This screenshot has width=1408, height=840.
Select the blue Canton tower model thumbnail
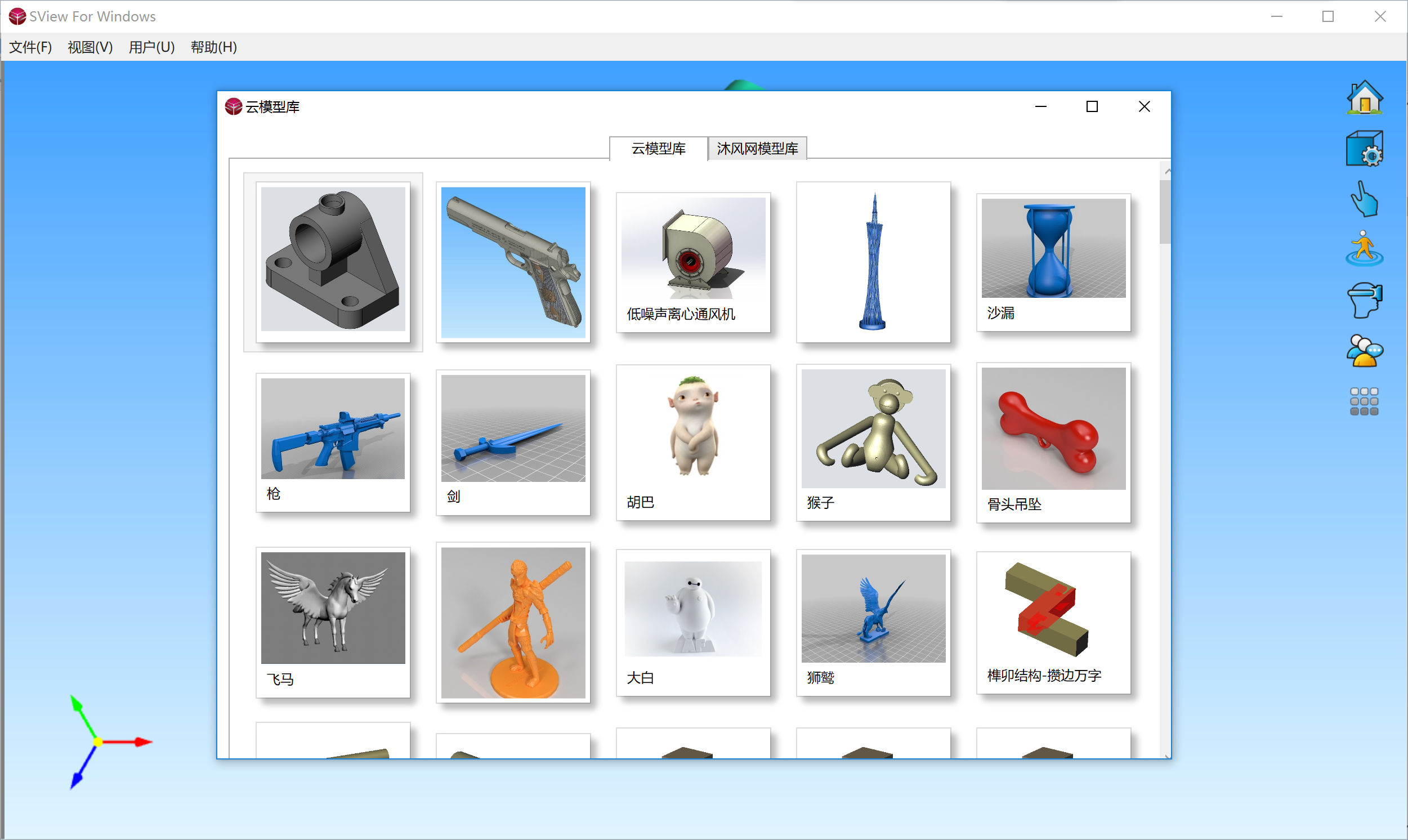[x=873, y=261]
